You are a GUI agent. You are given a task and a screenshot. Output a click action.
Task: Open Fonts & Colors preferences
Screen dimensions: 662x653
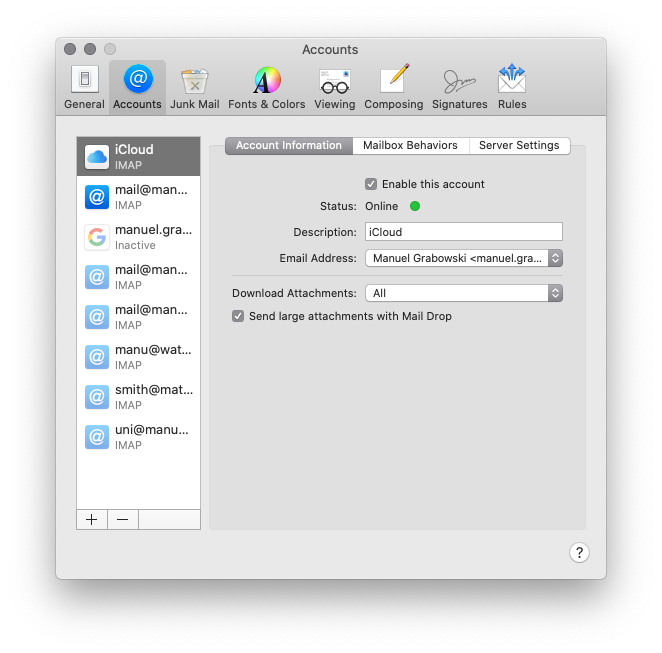[x=266, y=87]
